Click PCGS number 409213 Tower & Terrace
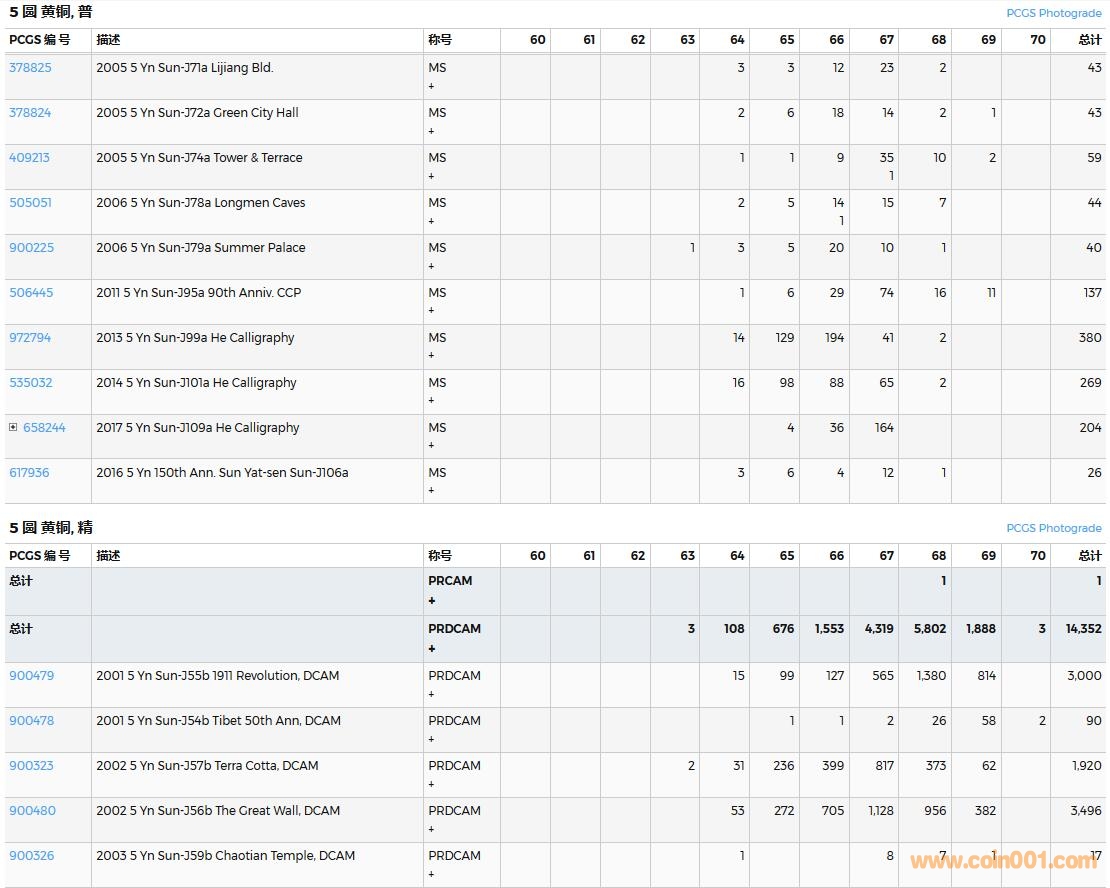Image resolution: width=1110 pixels, height=888 pixels. click(x=30, y=158)
